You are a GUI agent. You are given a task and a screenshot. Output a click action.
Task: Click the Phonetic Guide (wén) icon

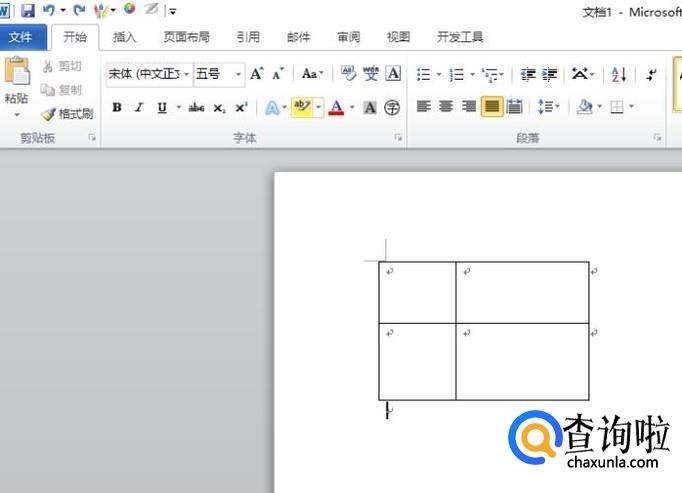coord(371,74)
